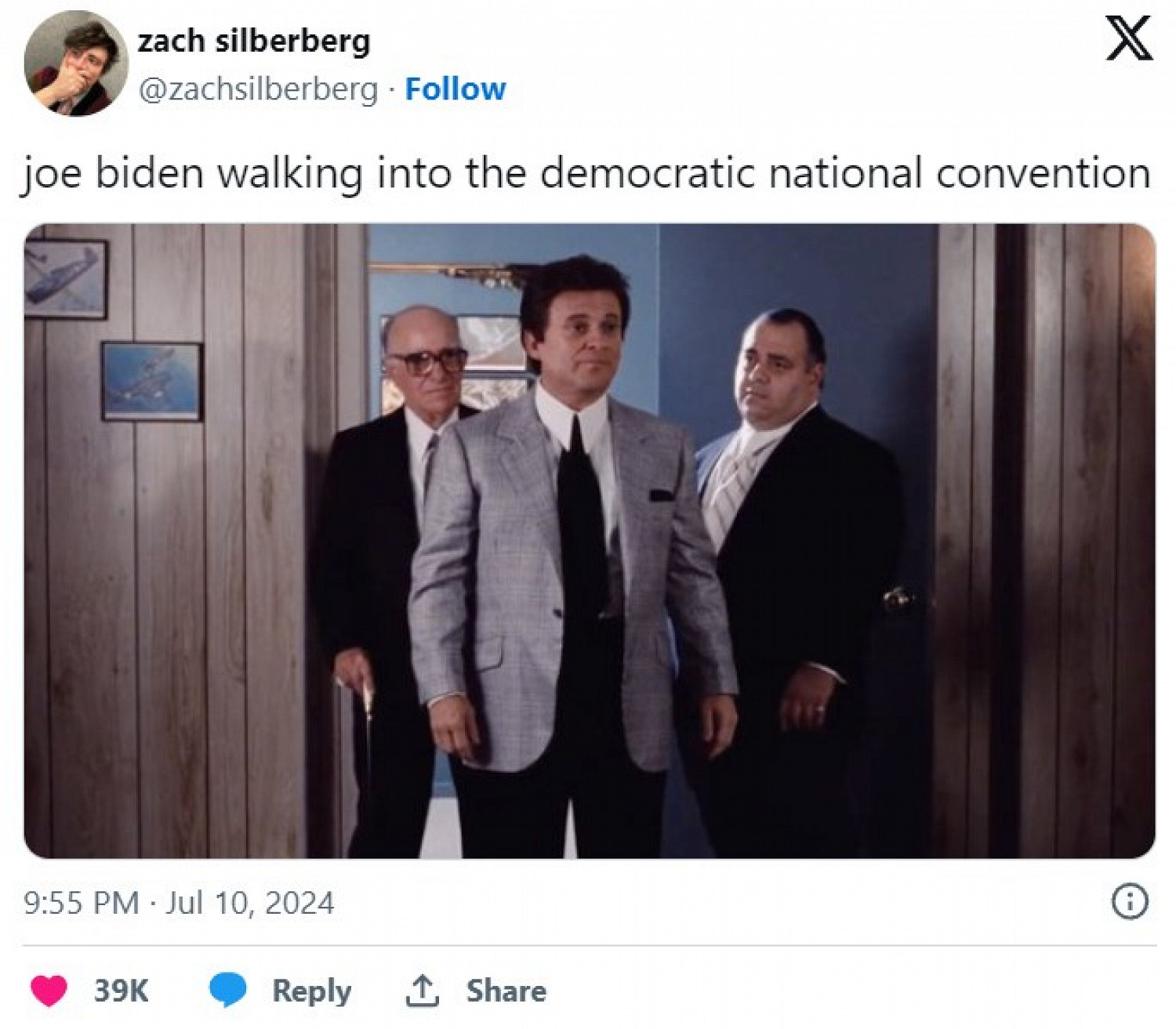The height and width of the screenshot is (1029, 1176).
Task: Open the info circle icon beside timestamp
Action: [1130, 902]
